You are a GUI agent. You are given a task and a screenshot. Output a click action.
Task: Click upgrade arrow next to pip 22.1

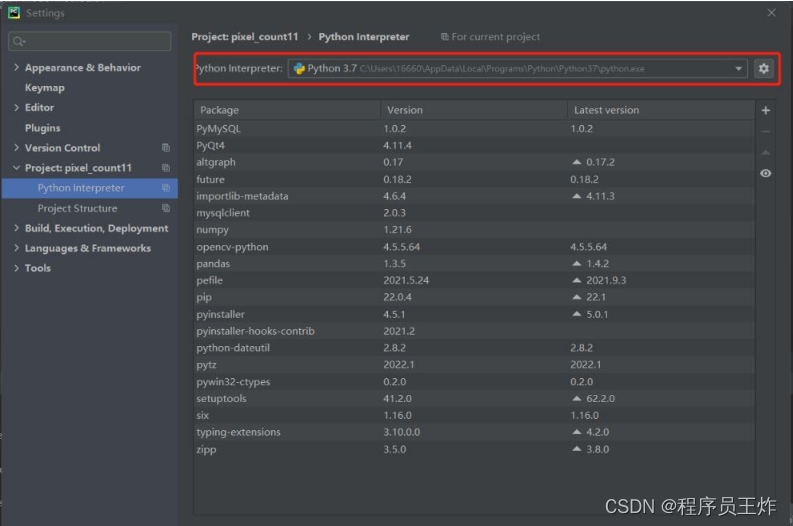577,297
